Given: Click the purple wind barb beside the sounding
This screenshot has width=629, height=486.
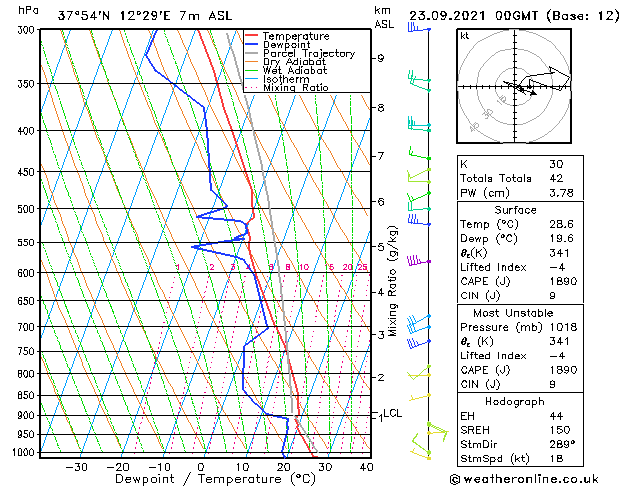Looking at the screenshot, I should pyautogui.click(x=418, y=260).
